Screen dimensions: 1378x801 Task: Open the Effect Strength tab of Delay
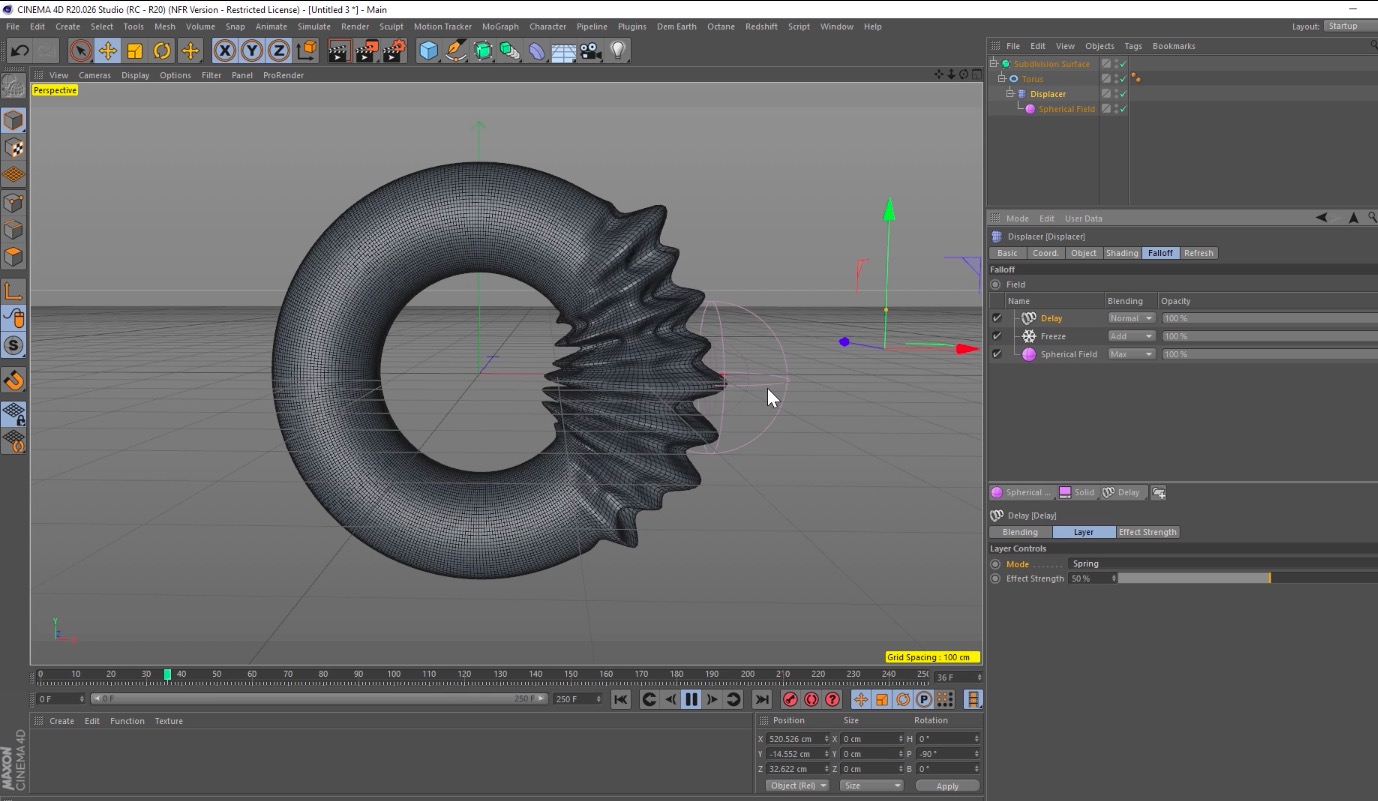pyautogui.click(x=1147, y=532)
